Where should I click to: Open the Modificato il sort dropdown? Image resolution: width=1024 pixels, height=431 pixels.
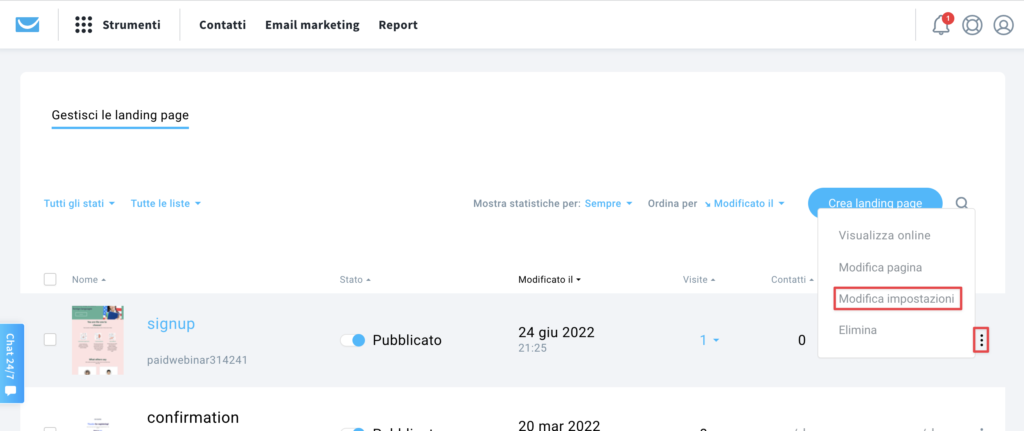tap(744, 203)
